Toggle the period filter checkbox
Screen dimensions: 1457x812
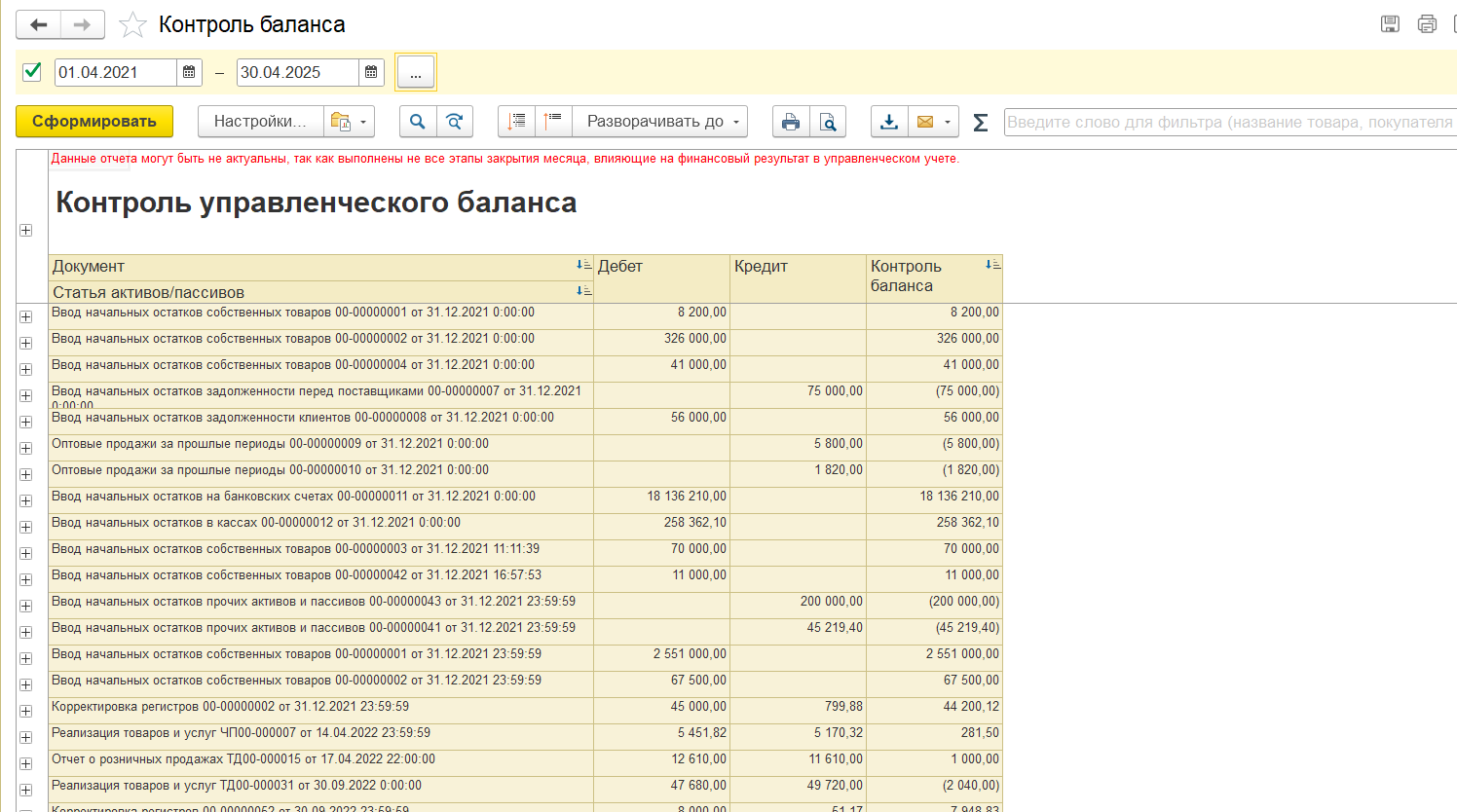point(32,71)
